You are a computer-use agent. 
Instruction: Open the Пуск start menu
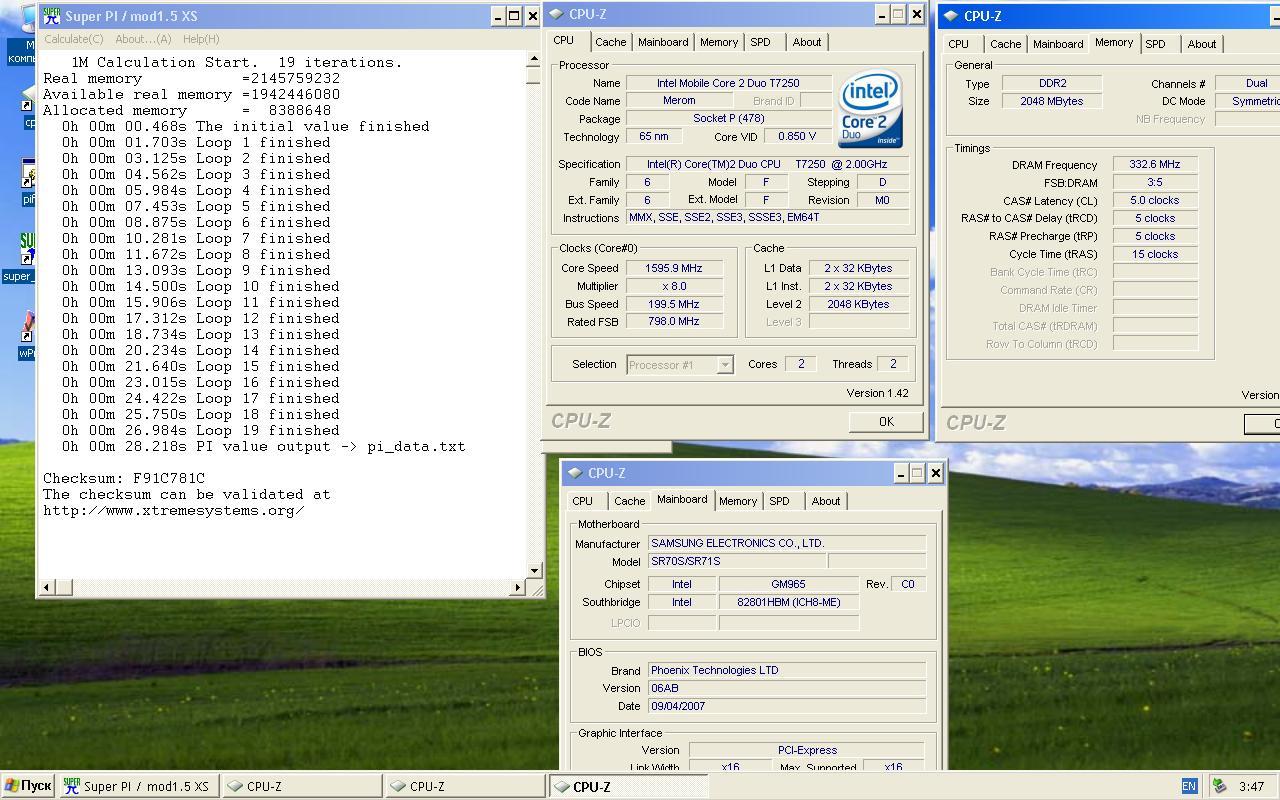(x=28, y=786)
